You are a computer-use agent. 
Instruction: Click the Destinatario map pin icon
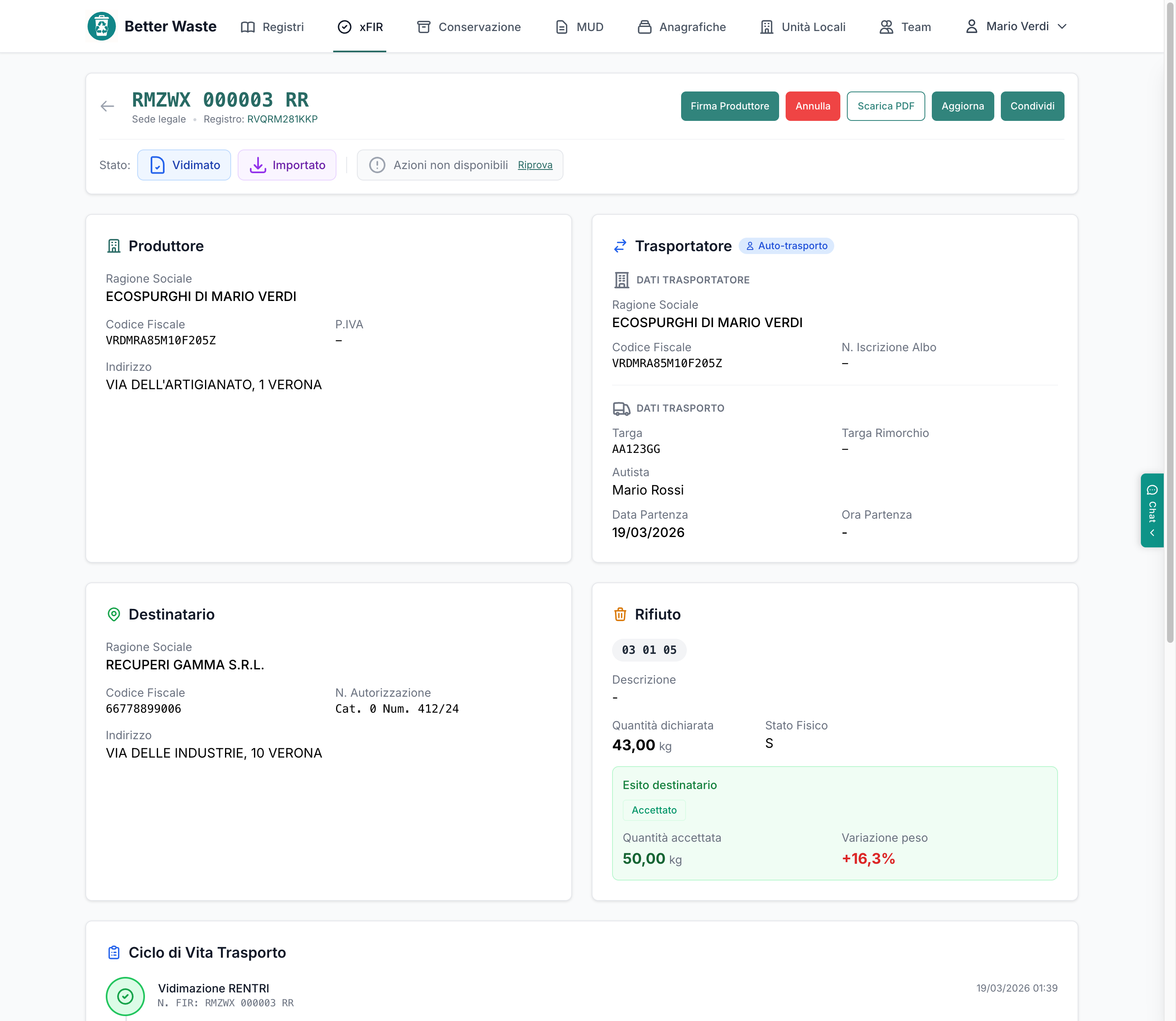(114, 614)
